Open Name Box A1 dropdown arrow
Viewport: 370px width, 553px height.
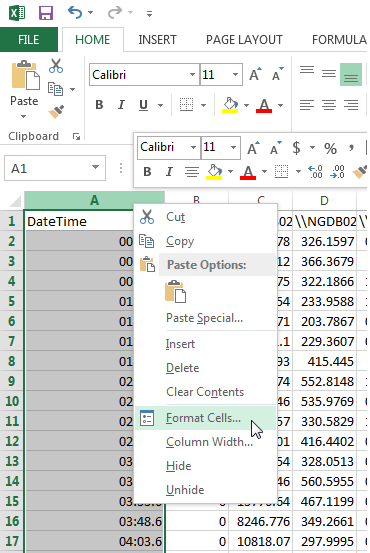click(x=96, y=167)
